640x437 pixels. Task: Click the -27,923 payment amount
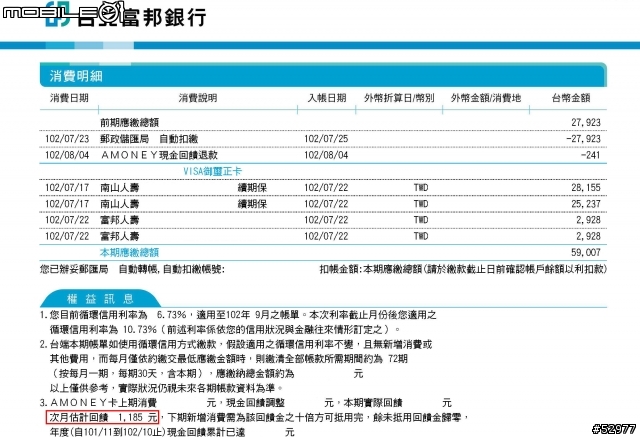coord(583,139)
